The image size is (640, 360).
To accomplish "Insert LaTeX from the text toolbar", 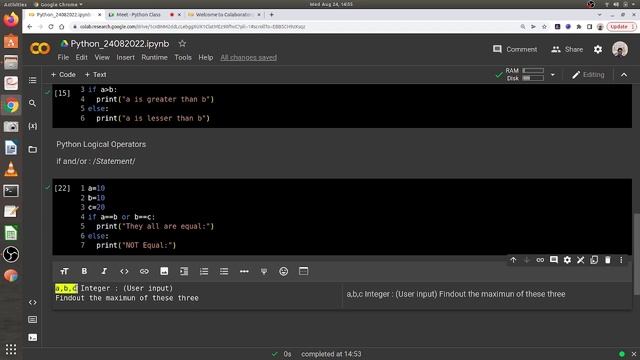I will pyautogui.click(x=264, y=271).
